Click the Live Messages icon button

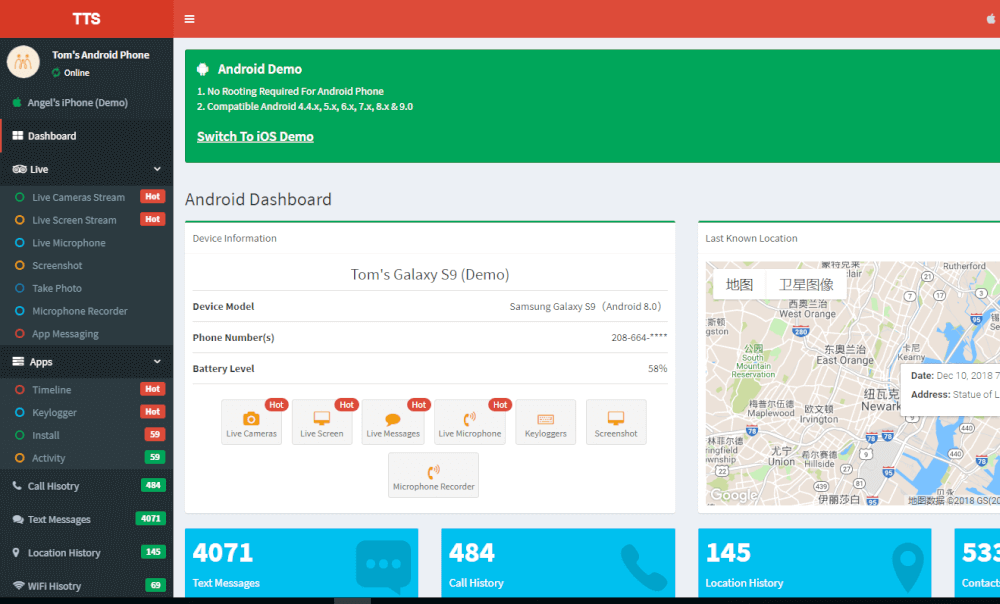(393, 422)
